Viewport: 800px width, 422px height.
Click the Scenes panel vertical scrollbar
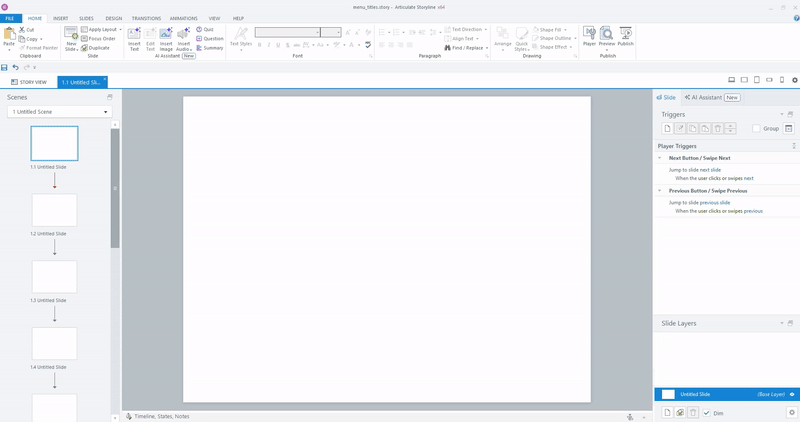click(x=115, y=188)
